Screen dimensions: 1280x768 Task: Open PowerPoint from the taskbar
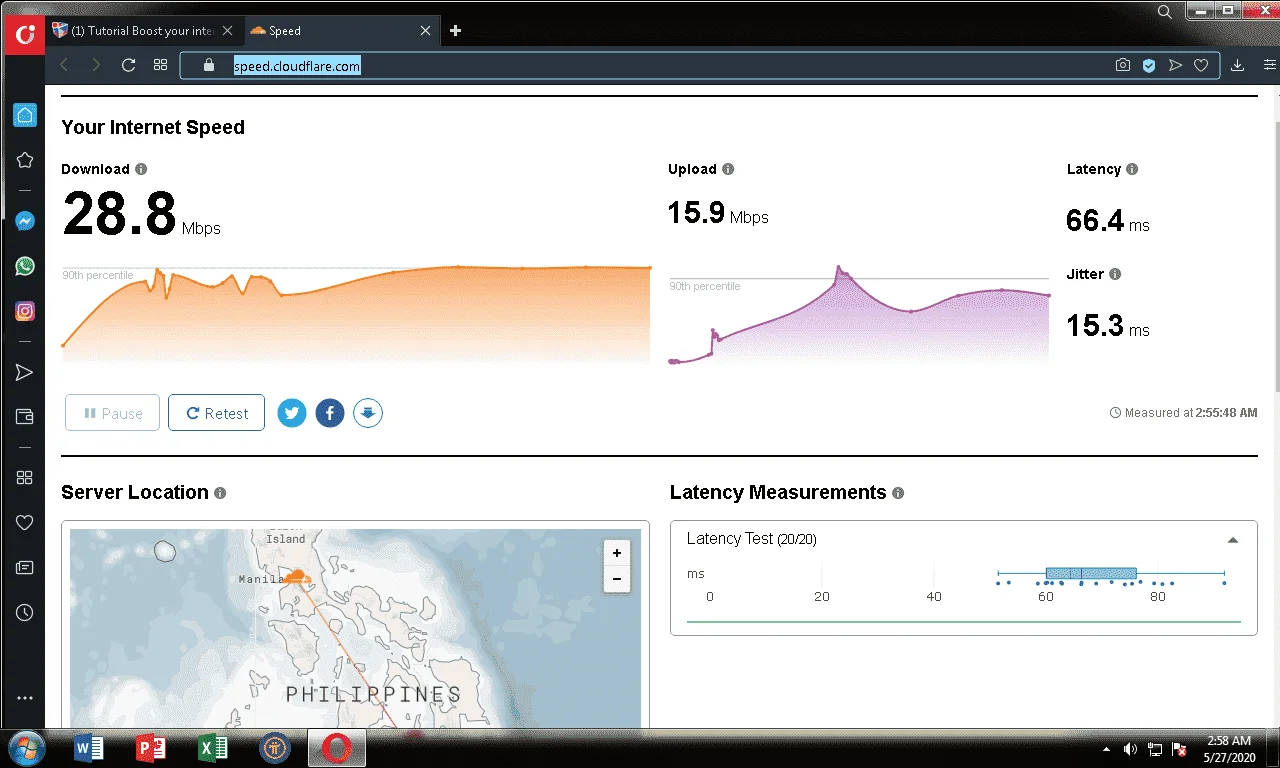click(x=150, y=748)
